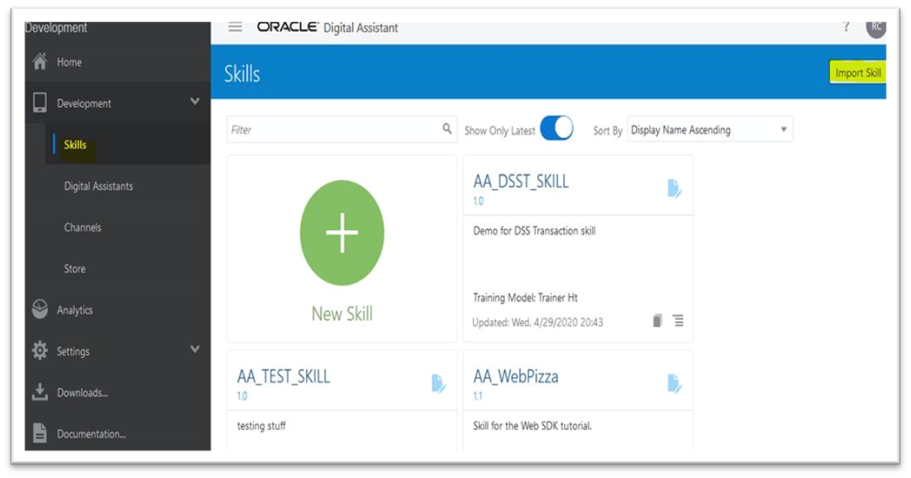
Task: Click the New Skill label
Action: coord(342,314)
